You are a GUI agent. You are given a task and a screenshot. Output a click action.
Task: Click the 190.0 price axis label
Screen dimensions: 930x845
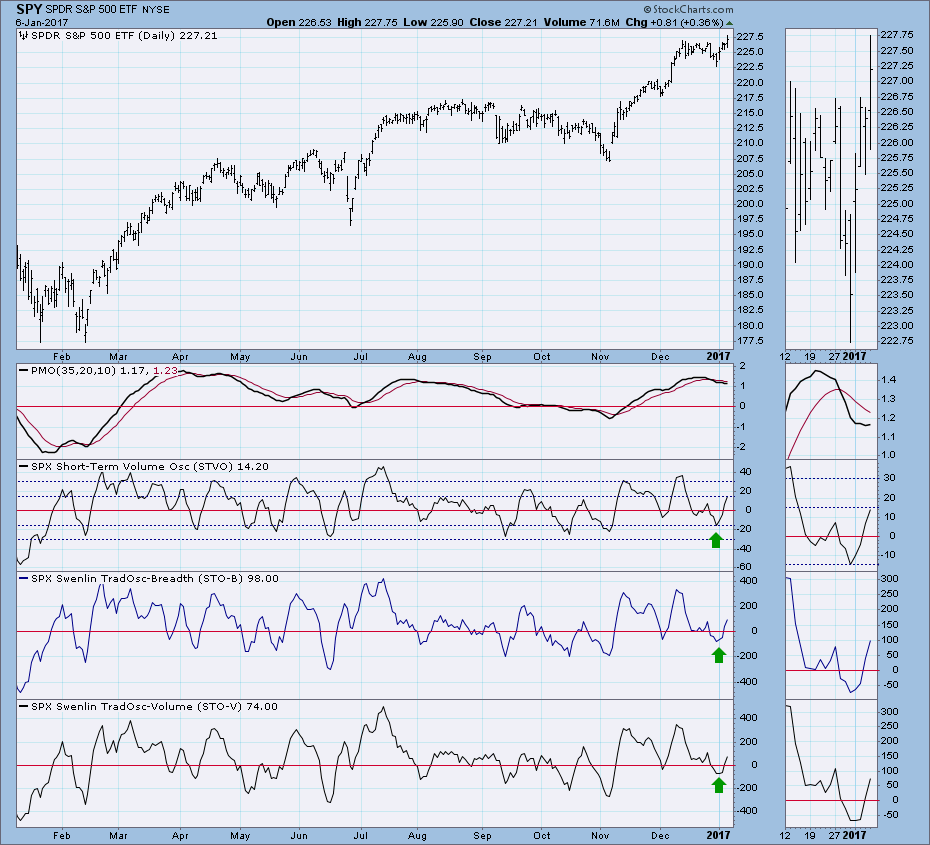pos(749,265)
